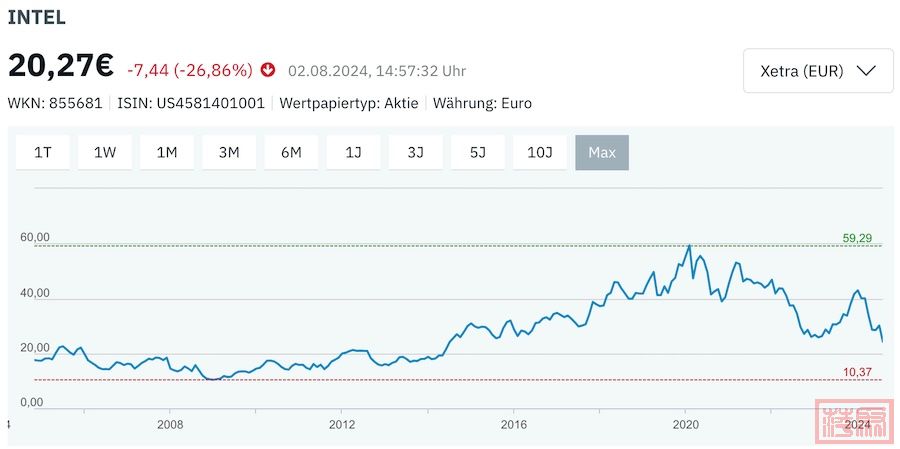
Task: Show the 1J chart period
Action: [354, 153]
